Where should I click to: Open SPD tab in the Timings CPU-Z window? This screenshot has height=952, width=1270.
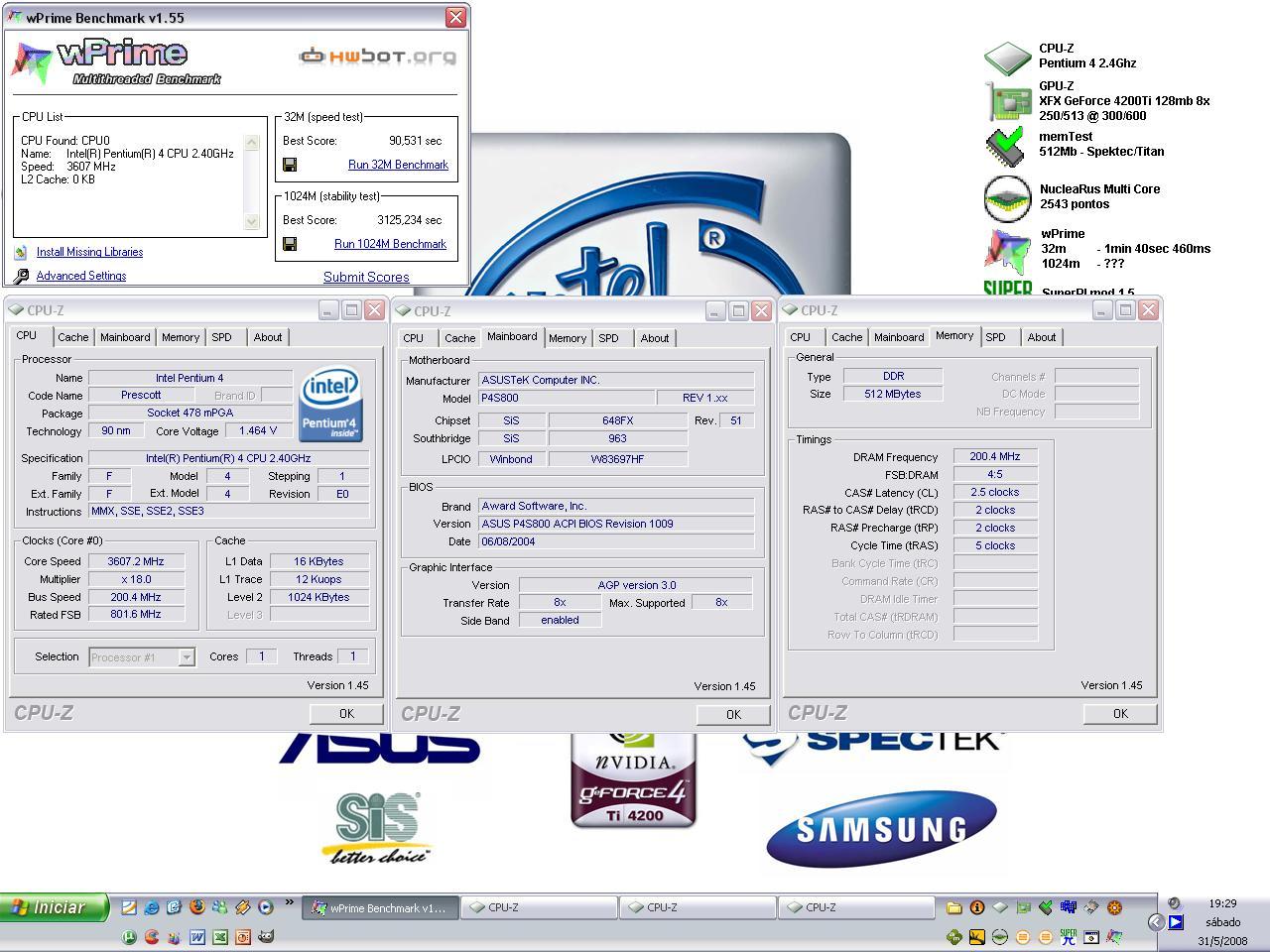tap(995, 337)
